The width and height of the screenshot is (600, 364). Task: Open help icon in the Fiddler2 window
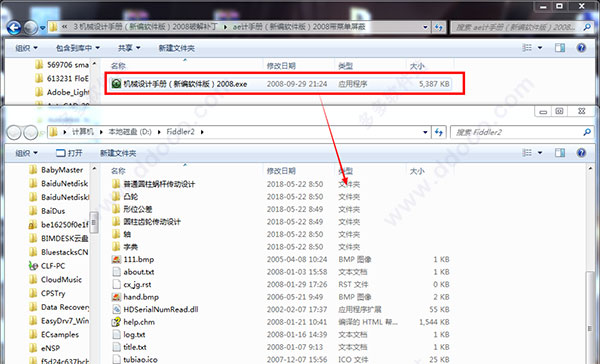point(581,153)
